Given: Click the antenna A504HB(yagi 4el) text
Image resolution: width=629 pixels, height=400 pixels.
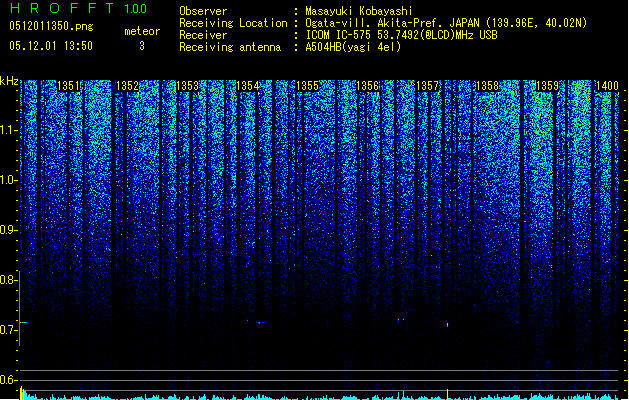Looking at the screenshot, I should click(353, 47).
